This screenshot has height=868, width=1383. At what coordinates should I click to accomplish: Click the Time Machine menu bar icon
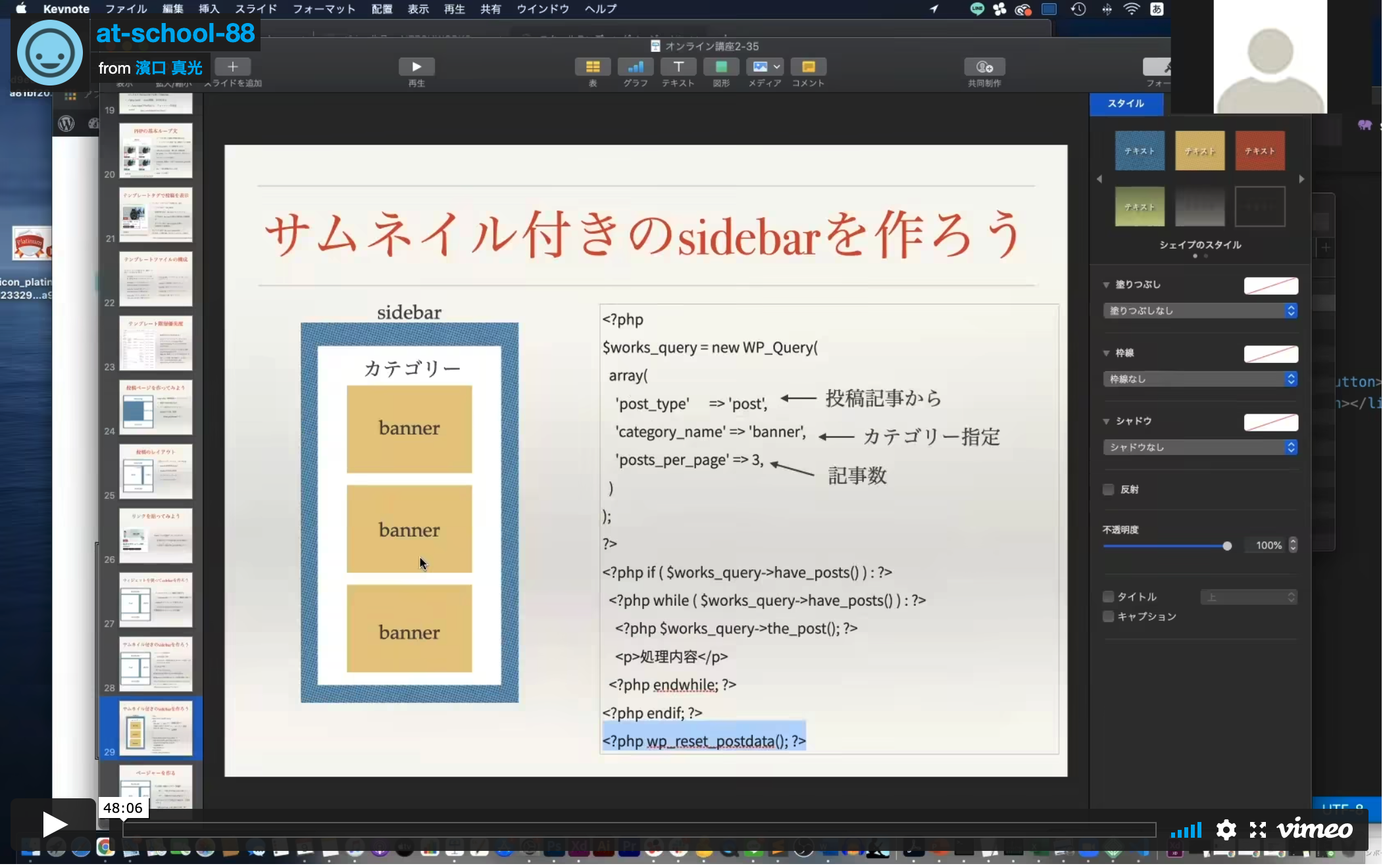point(1078,9)
